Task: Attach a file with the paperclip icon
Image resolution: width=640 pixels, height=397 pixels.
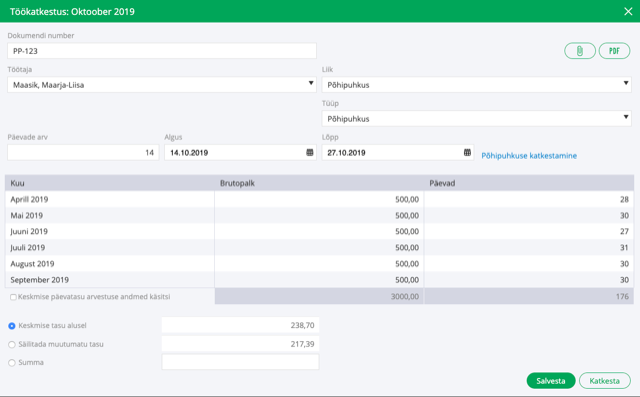Action: click(580, 51)
